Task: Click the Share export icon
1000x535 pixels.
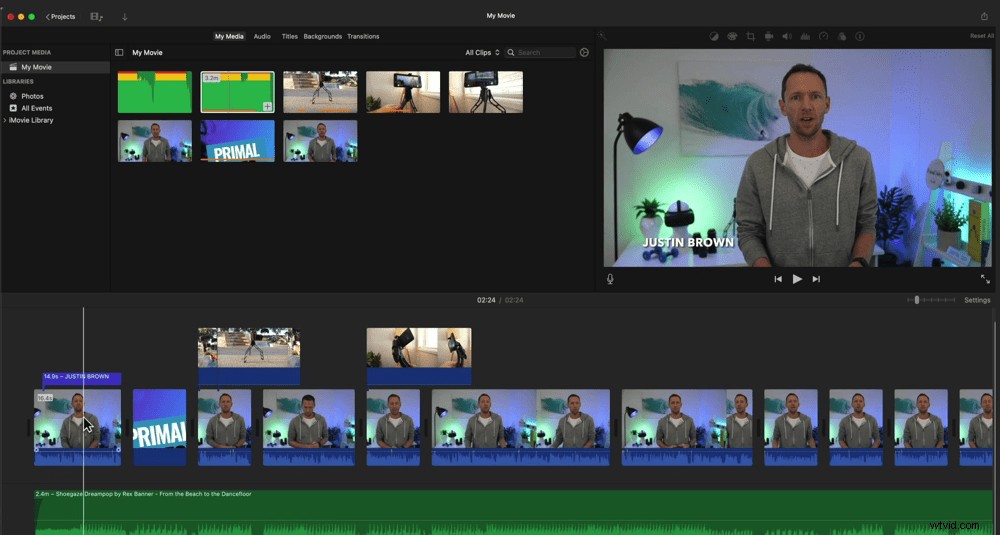Action: 984,16
